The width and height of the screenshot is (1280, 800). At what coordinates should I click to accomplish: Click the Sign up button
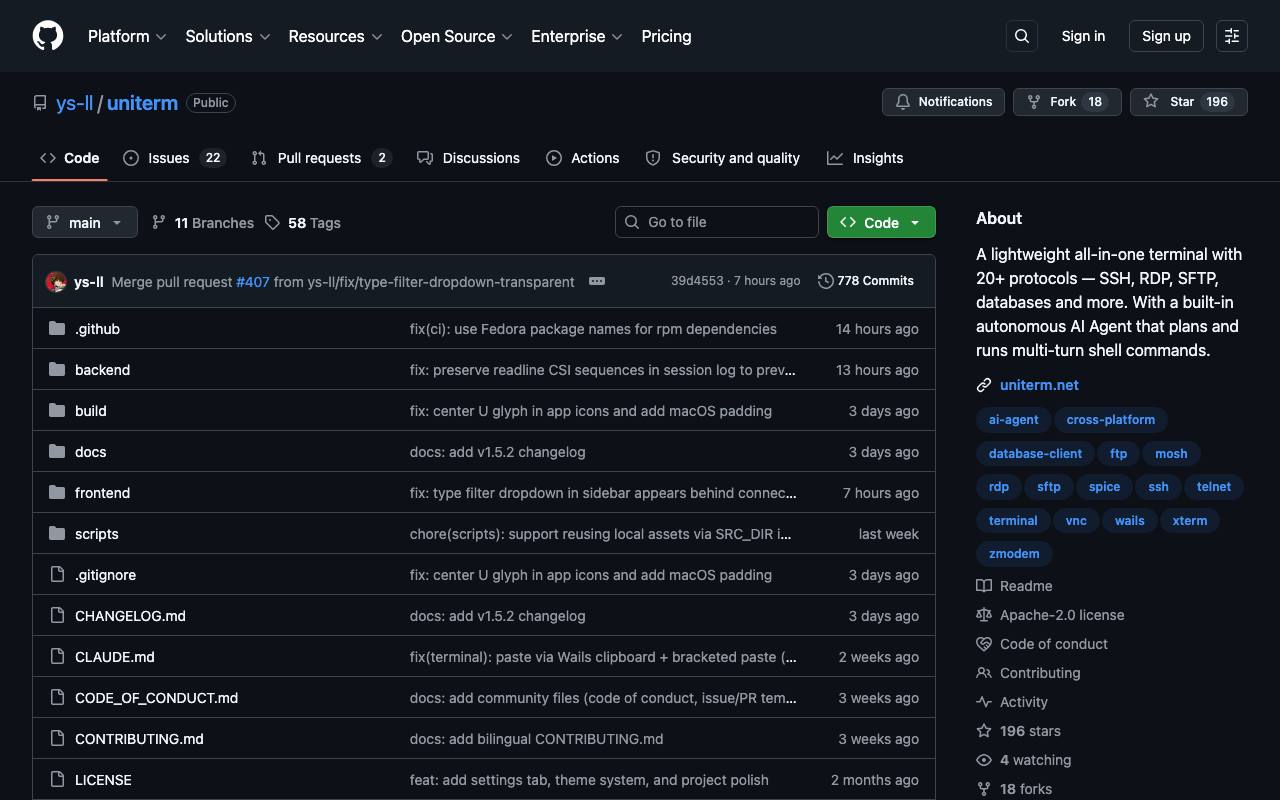[1166, 36]
